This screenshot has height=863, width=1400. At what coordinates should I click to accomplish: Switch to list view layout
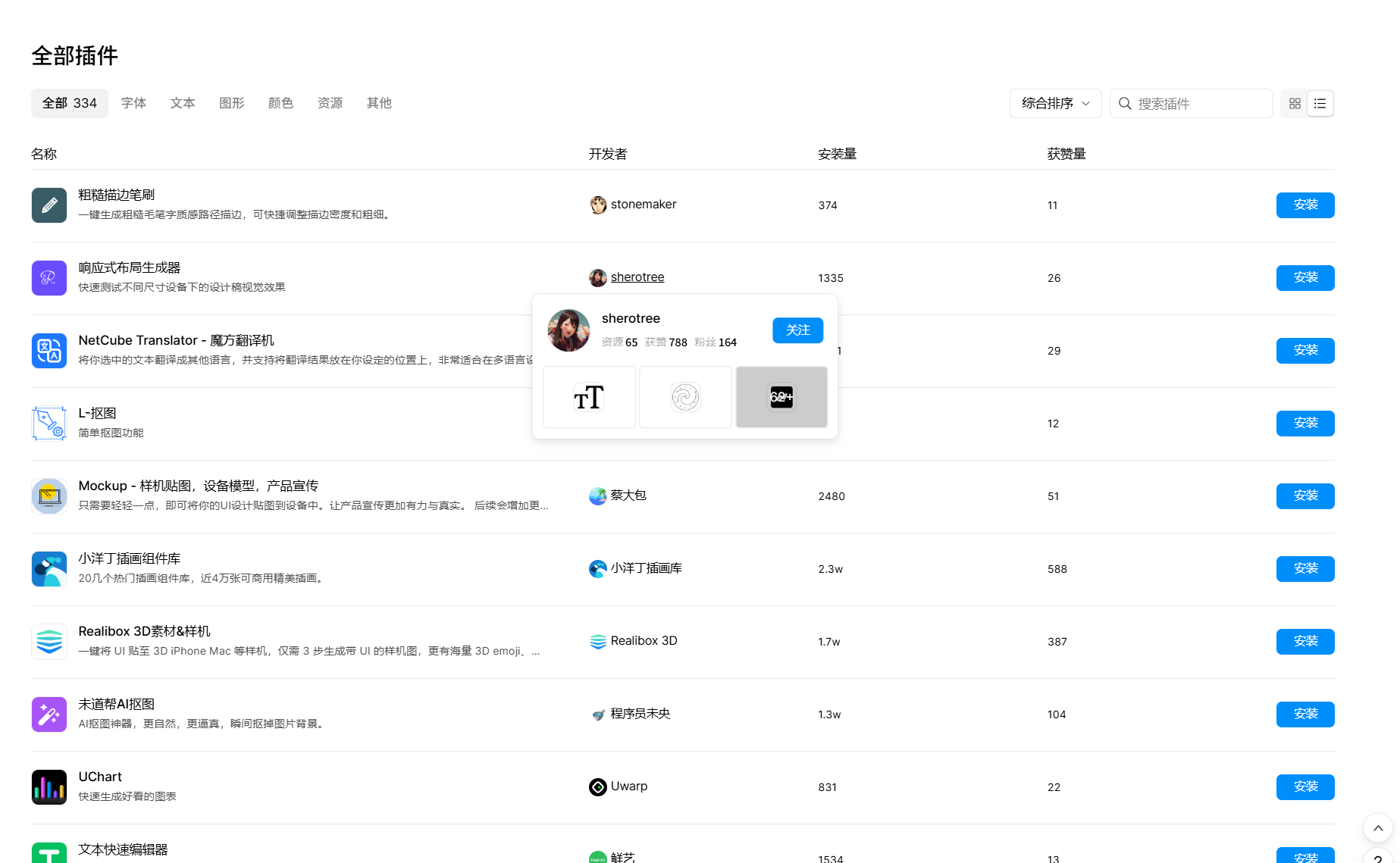1320,104
